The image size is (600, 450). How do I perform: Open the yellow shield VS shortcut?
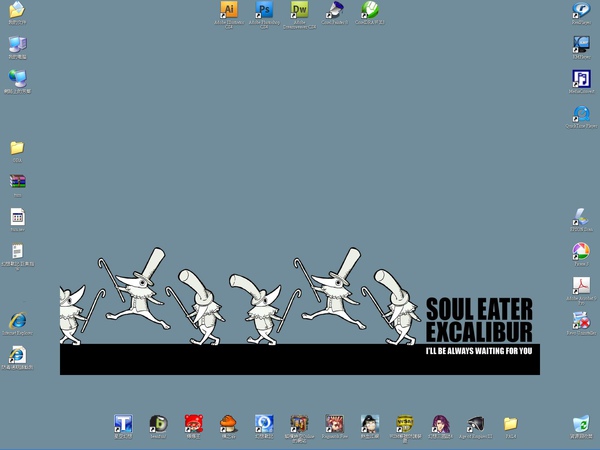pos(405,424)
